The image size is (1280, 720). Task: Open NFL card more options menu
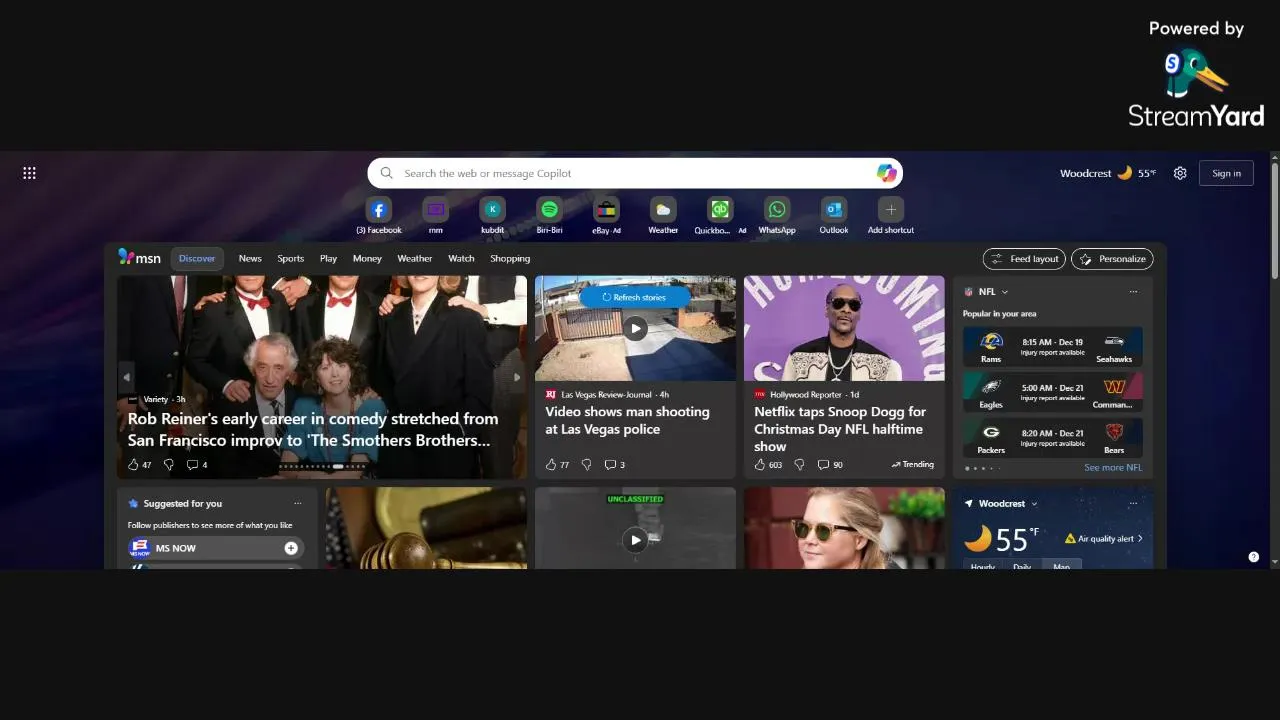[x=1133, y=292]
